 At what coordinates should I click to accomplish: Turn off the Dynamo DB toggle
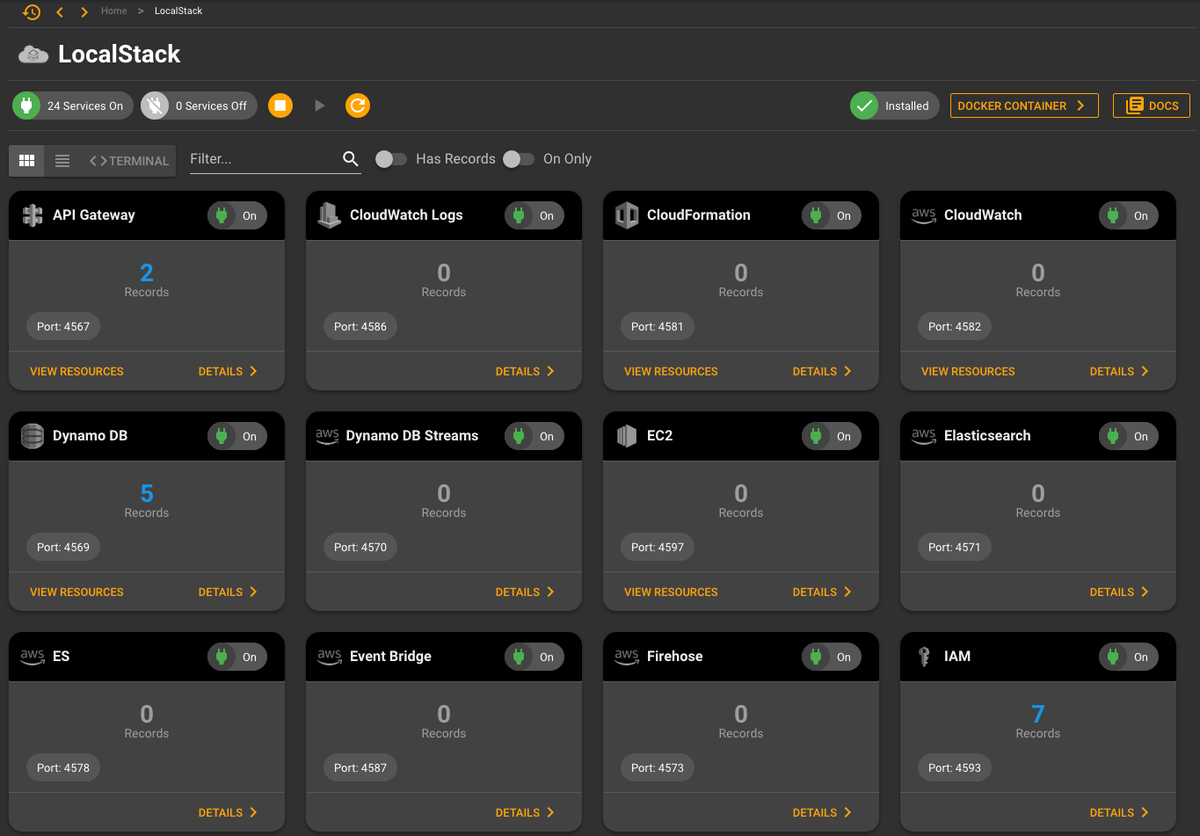(x=237, y=436)
